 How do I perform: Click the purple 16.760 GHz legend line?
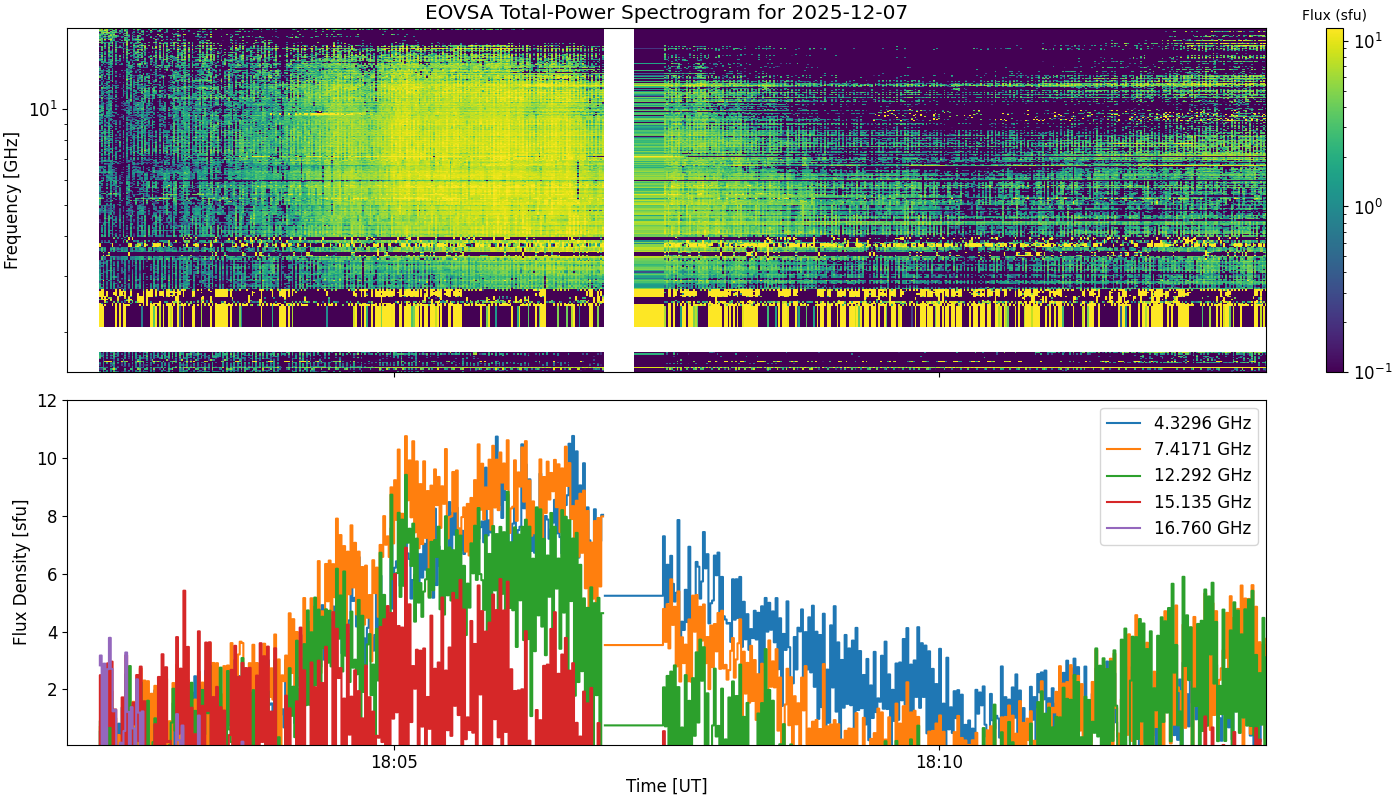pyautogui.click(x=1126, y=529)
